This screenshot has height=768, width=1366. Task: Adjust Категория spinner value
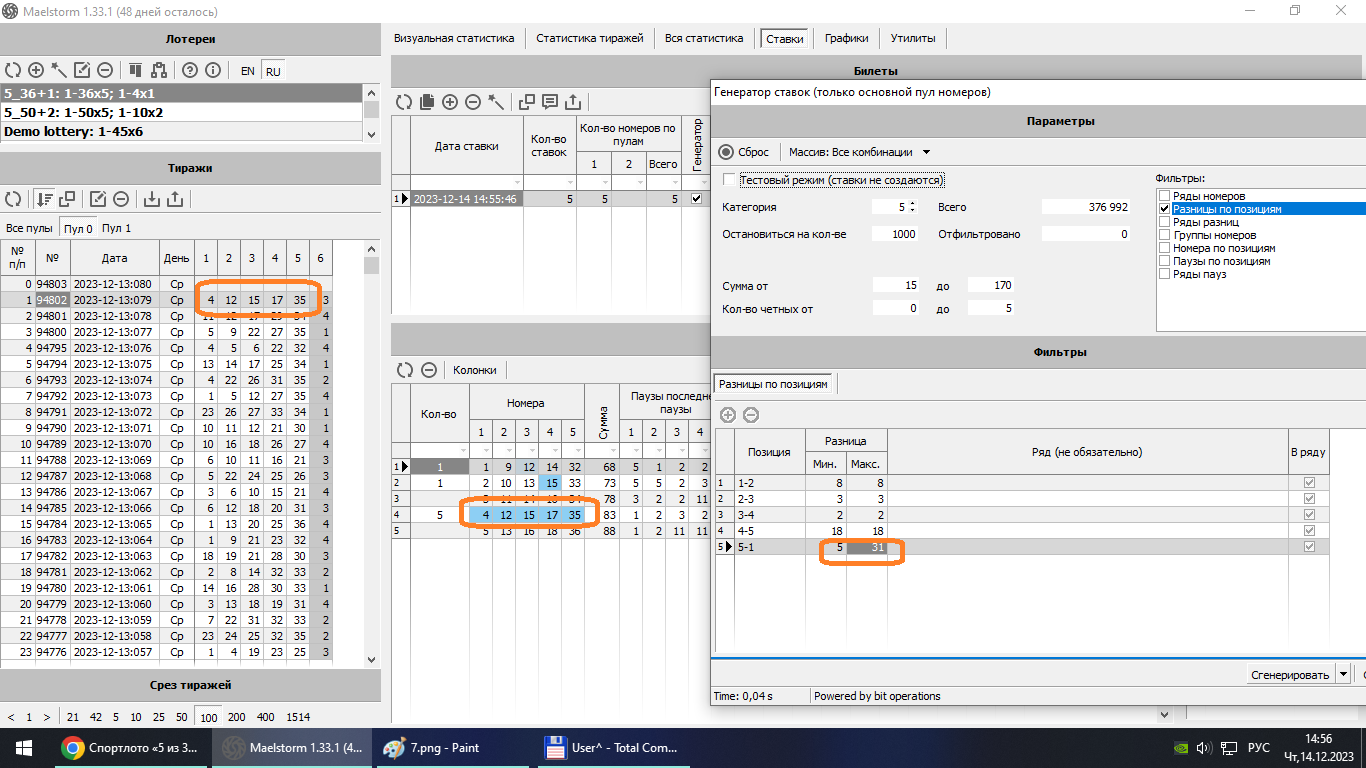pyautogui.click(x=912, y=207)
